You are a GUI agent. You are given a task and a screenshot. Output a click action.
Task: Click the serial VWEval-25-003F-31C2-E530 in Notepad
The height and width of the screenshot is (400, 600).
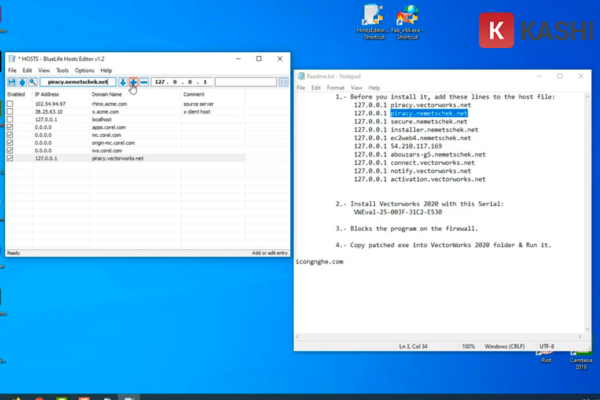click(398, 212)
